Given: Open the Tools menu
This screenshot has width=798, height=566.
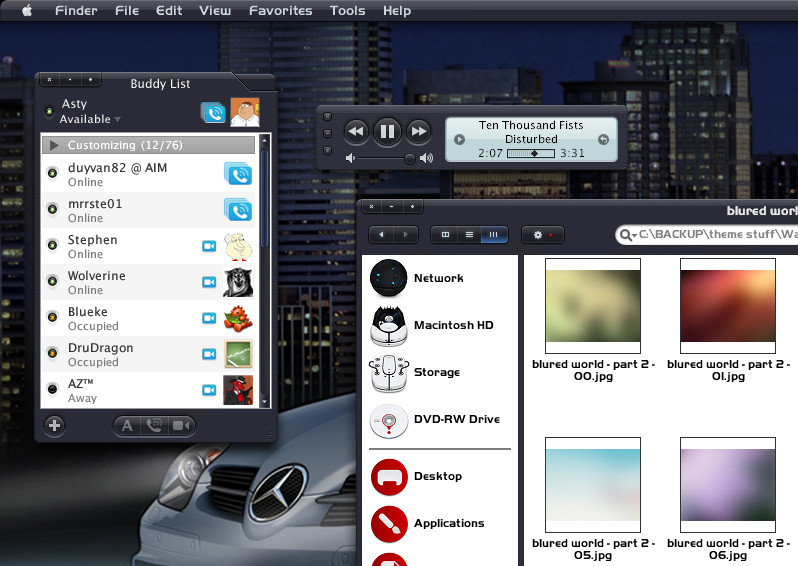Looking at the screenshot, I should 347,11.
